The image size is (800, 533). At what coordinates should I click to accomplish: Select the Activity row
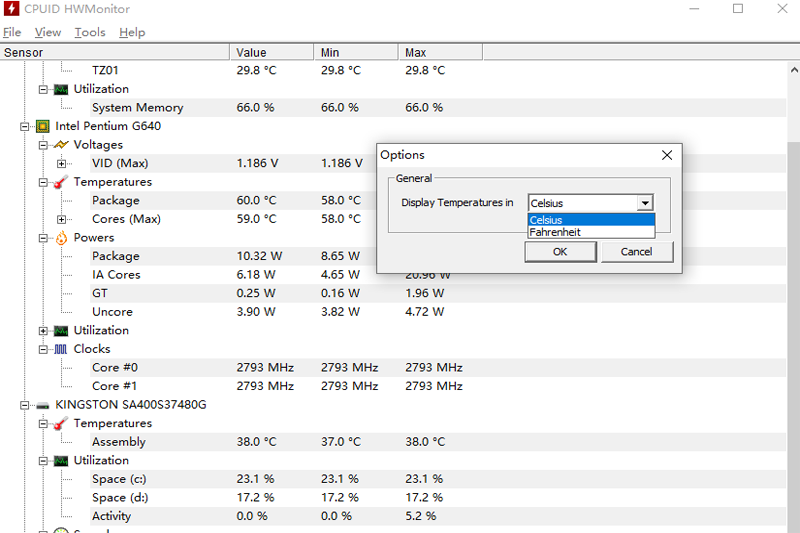pos(437,516)
